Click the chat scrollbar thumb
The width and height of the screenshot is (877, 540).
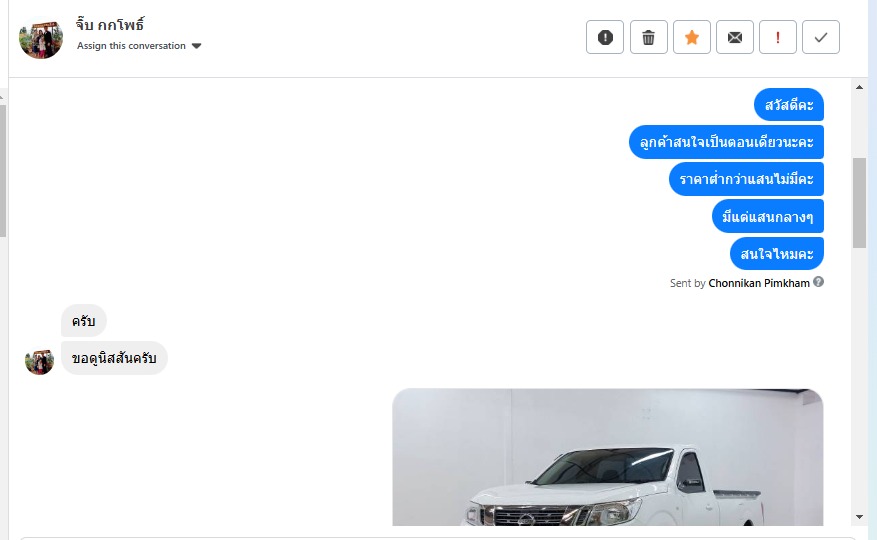point(859,203)
